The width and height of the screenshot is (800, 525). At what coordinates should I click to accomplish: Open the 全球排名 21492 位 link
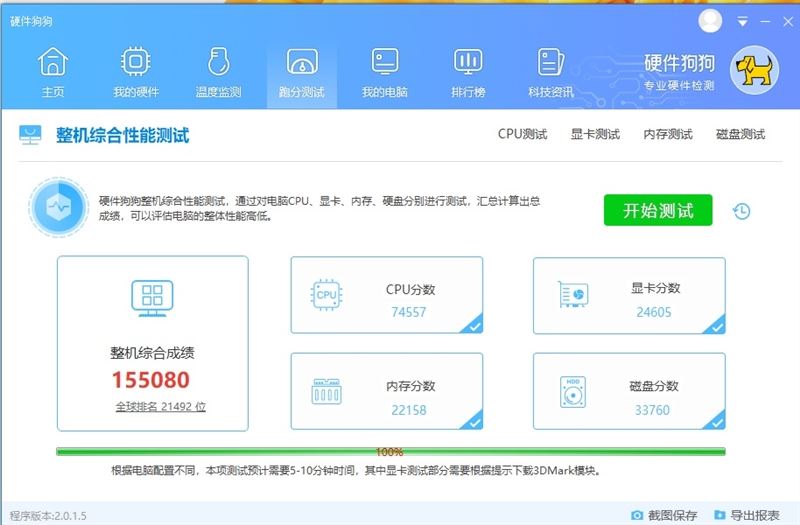point(160,406)
